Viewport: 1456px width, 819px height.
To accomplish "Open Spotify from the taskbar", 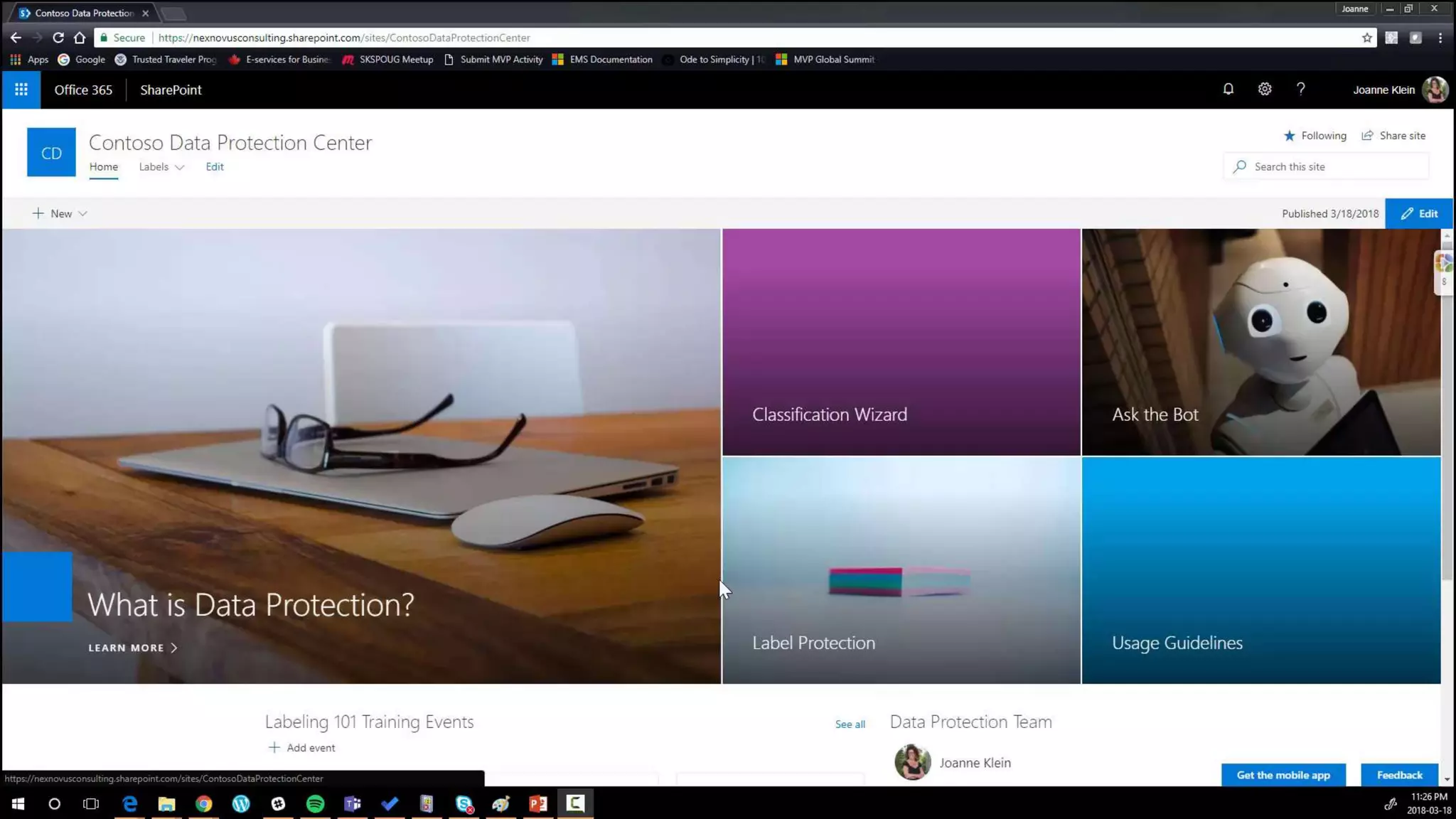I will coord(315,803).
